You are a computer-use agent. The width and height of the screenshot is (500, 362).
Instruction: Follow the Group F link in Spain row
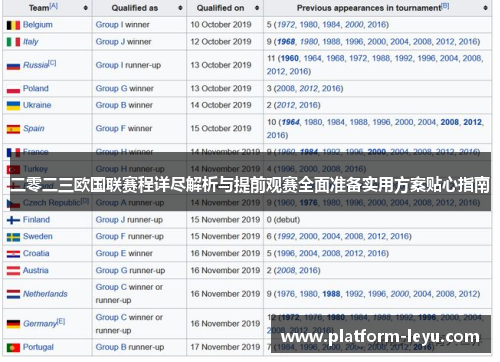[x=111, y=129]
